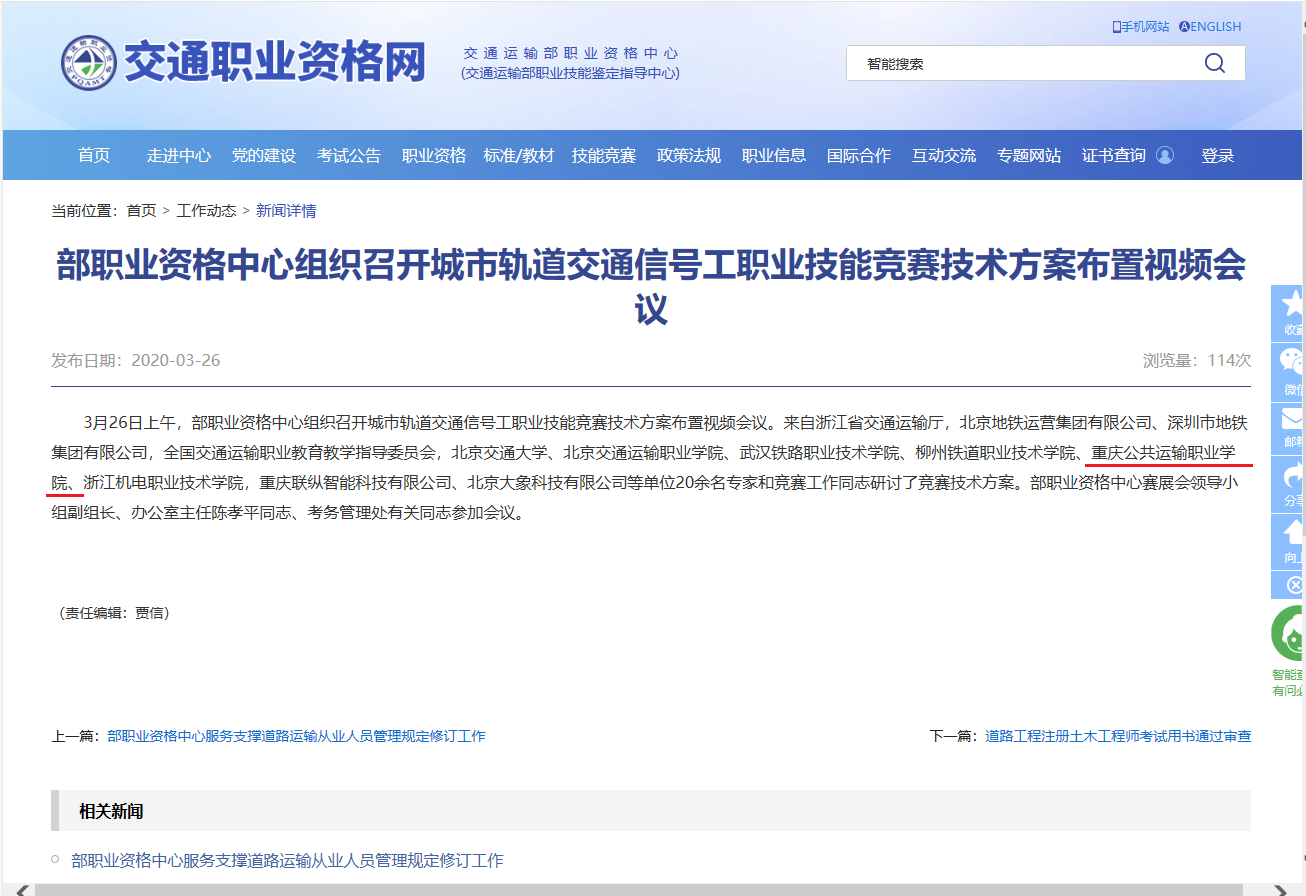Open the 考试公告 menu
The height and width of the screenshot is (896, 1306).
click(x=349, y=155)
